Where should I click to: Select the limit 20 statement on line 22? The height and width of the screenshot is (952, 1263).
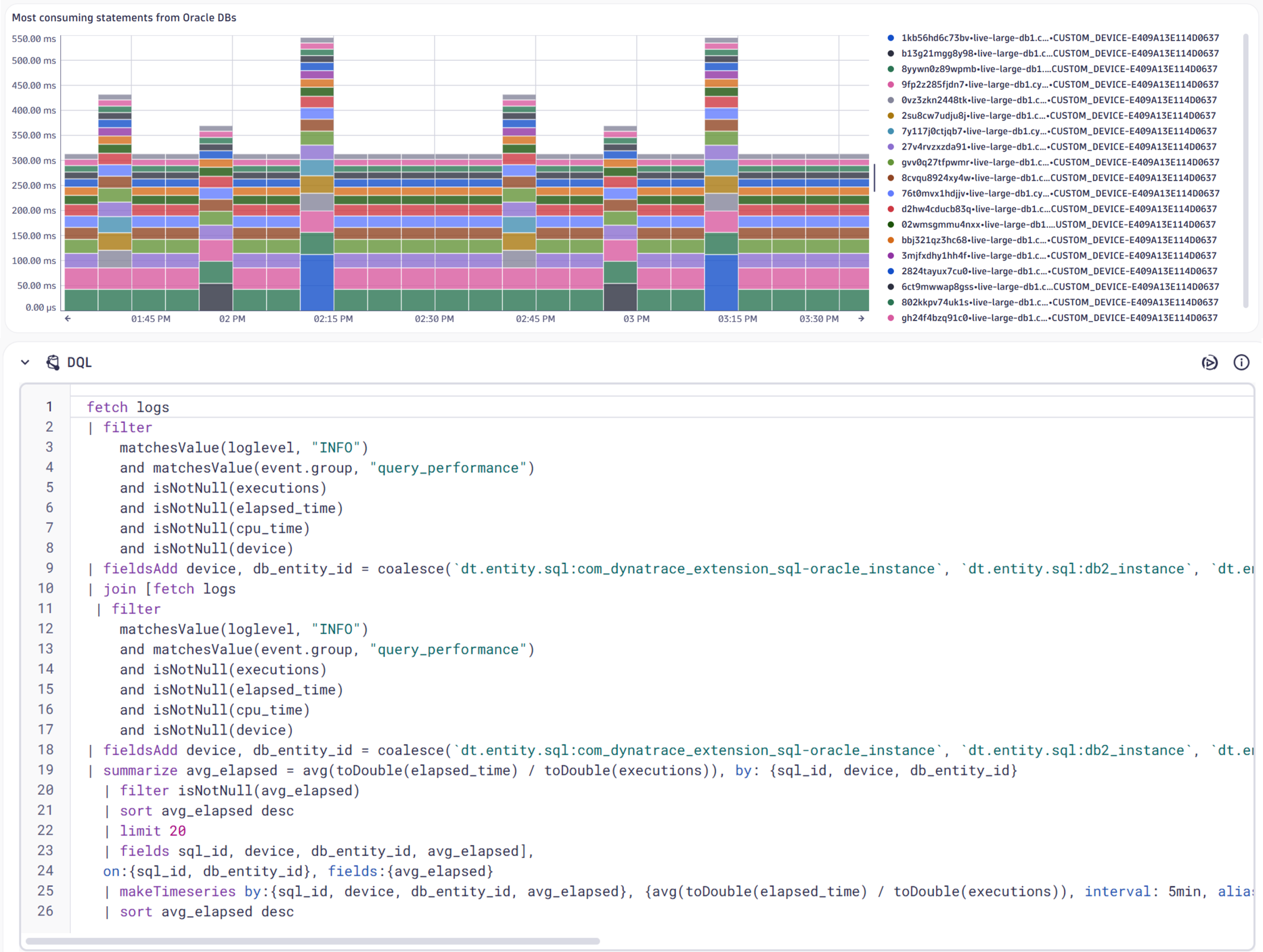152,831
